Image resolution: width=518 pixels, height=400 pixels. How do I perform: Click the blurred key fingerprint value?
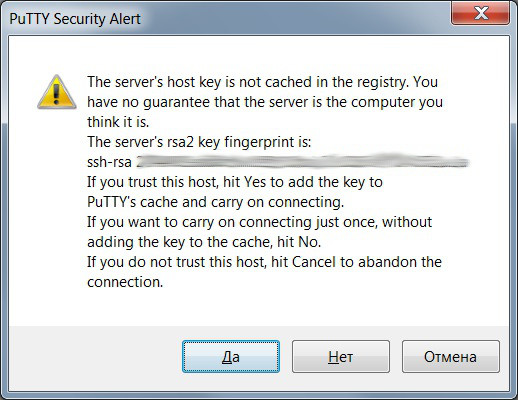(x=303, y=162)
